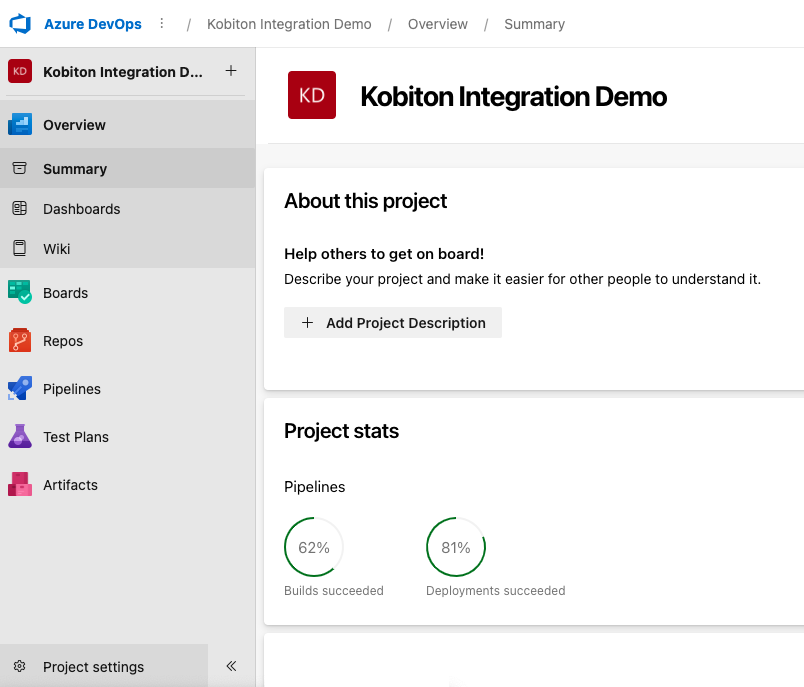Click the plus icon in Add Project Description
Viewport: 804px width, 687px height.
pyautogui.click(x=307, y=322)
